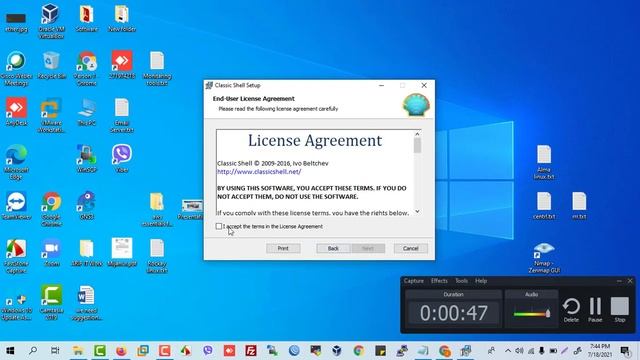640x360 pixels.
Task: Select the Recycle Bin icon
Action: 51,65
